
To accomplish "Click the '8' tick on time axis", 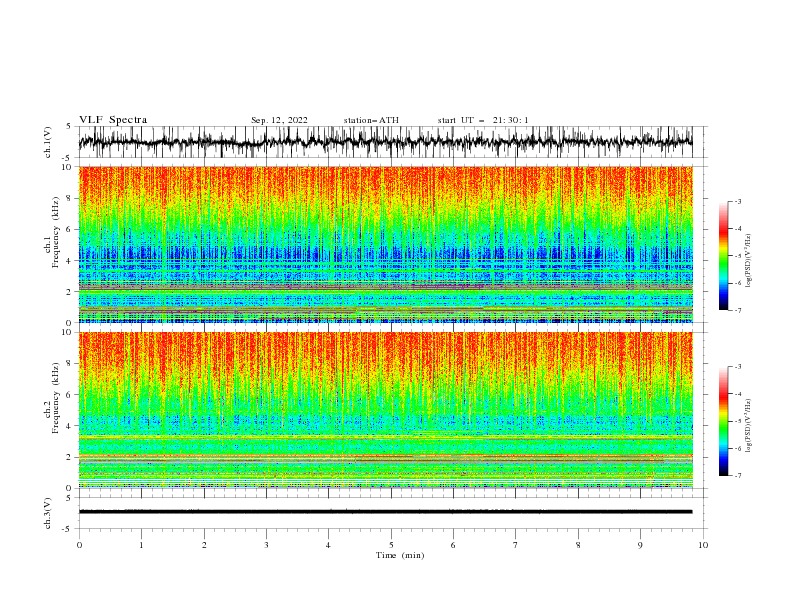I will [x=578, y=545].
